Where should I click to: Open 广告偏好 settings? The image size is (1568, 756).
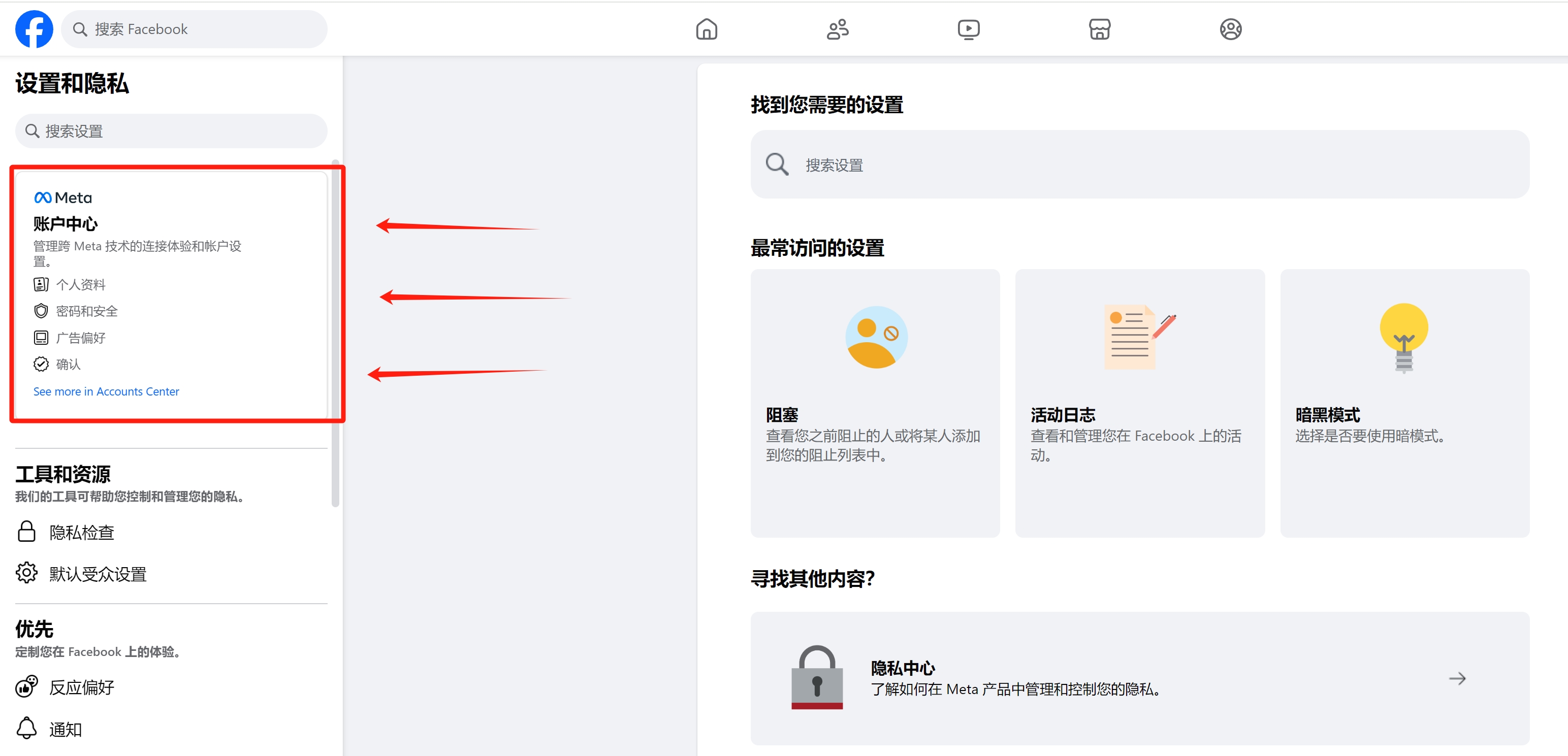click(x=80, y=338)
